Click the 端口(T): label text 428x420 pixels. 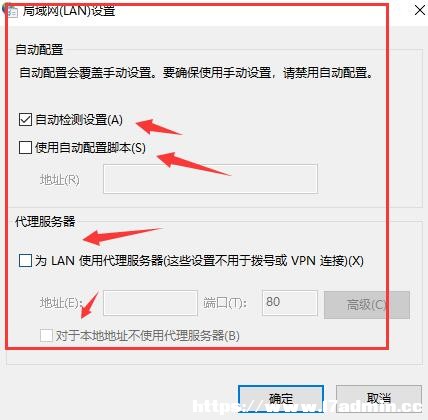pos(225,303)
